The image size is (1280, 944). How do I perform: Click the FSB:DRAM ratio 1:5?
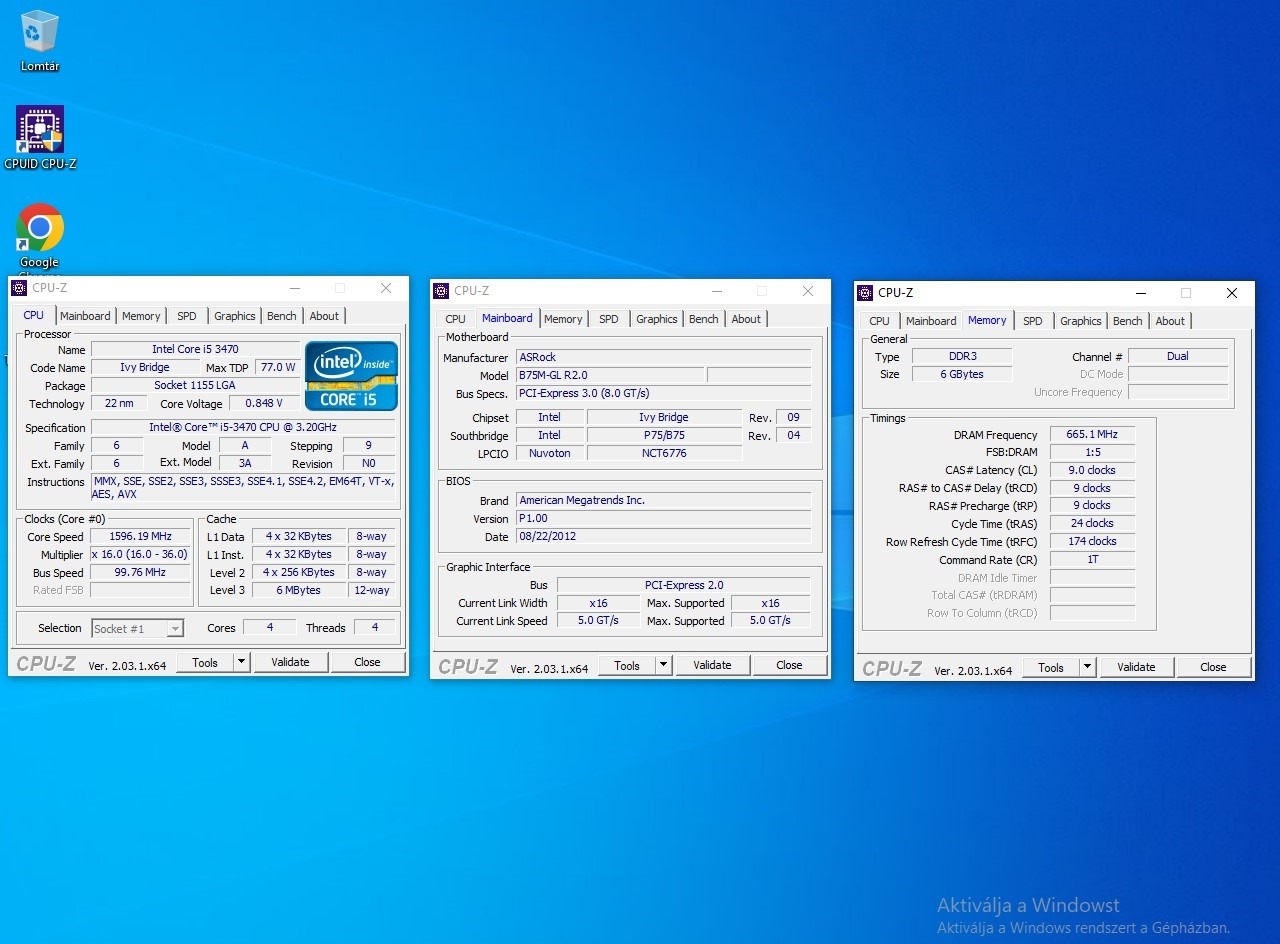[1092, 452]
